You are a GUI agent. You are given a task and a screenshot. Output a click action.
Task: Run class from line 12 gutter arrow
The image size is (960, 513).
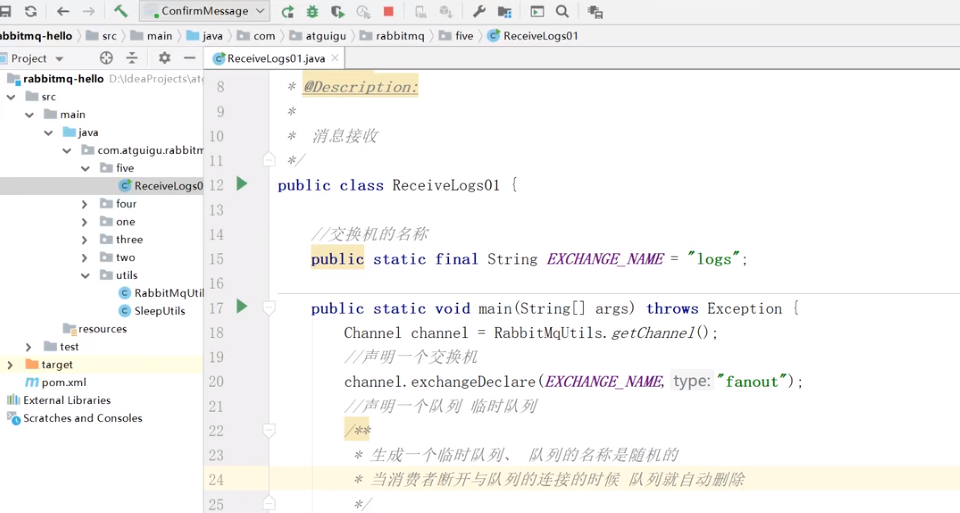pyautogui.click(x=242, y=184)
